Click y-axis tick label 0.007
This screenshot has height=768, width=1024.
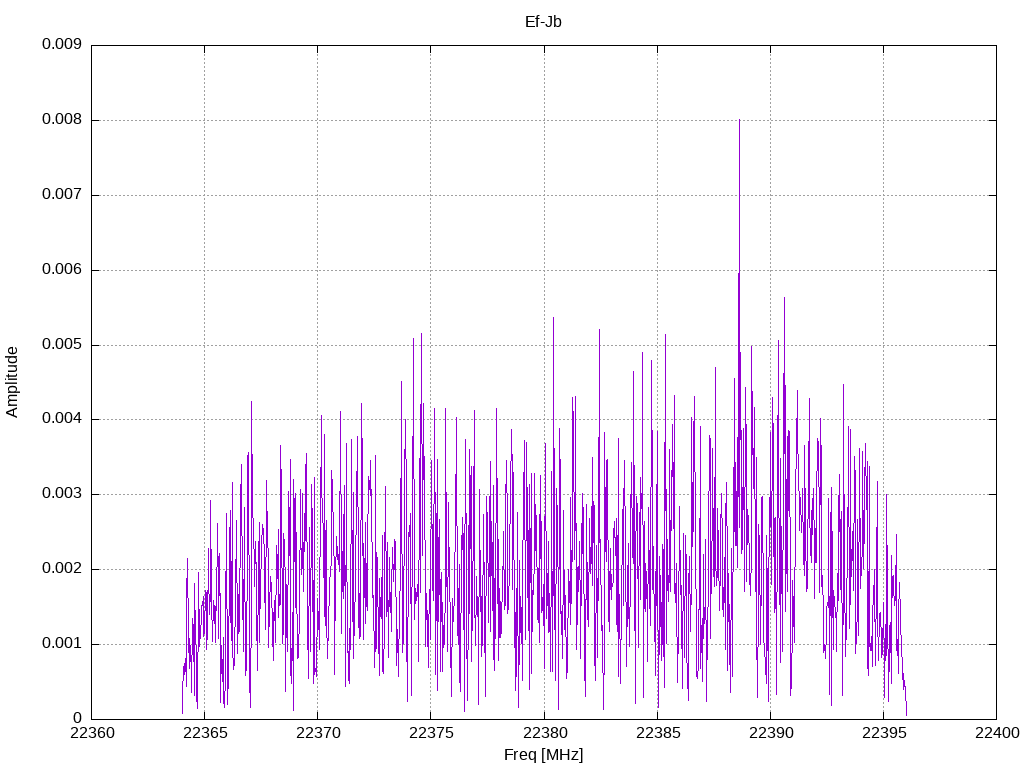pyautogui.click(x=62, y=195)
